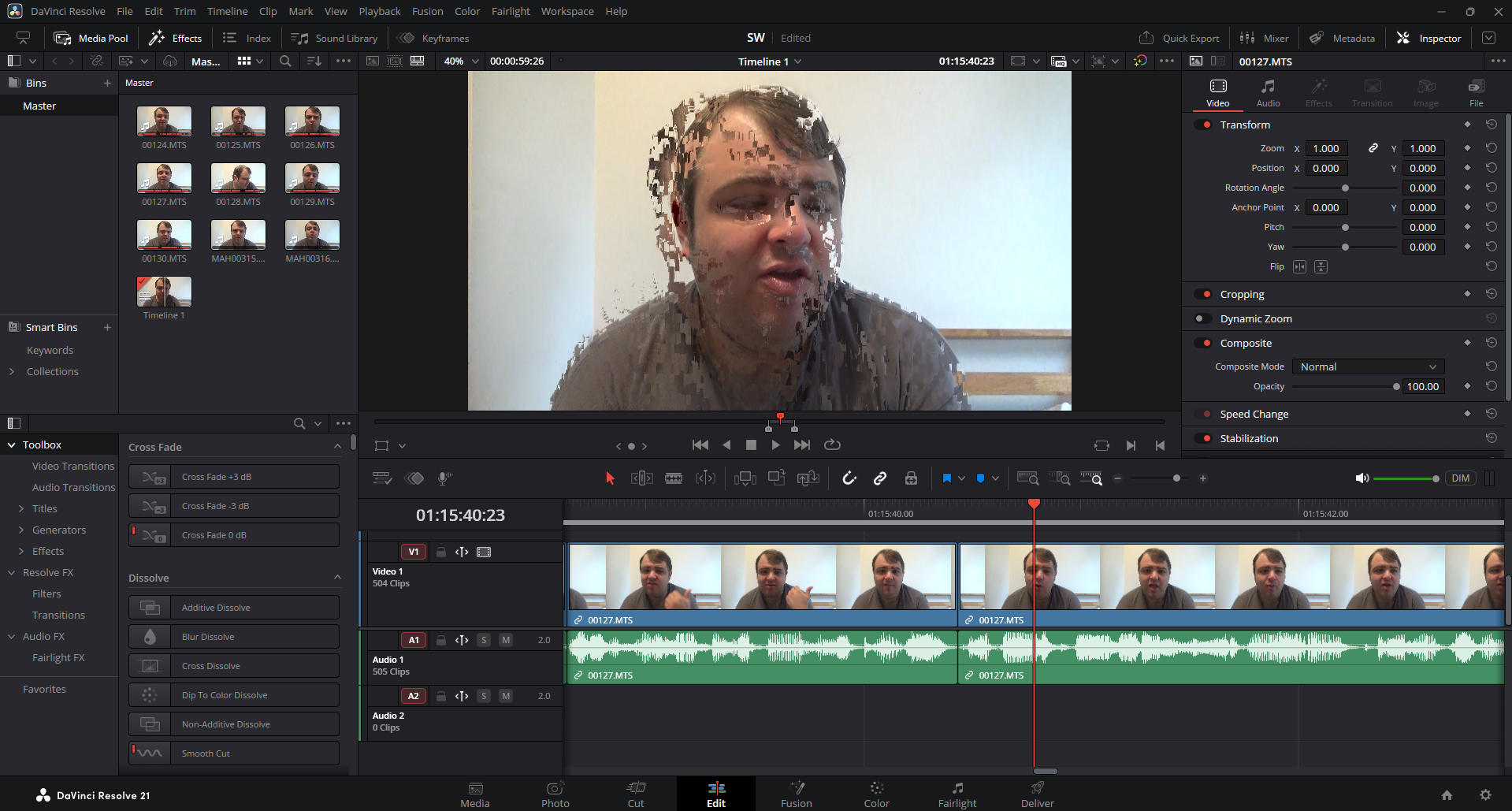Collapse the Dissolve group
This screenshot has width=1512, height=811.
point(338,578)
